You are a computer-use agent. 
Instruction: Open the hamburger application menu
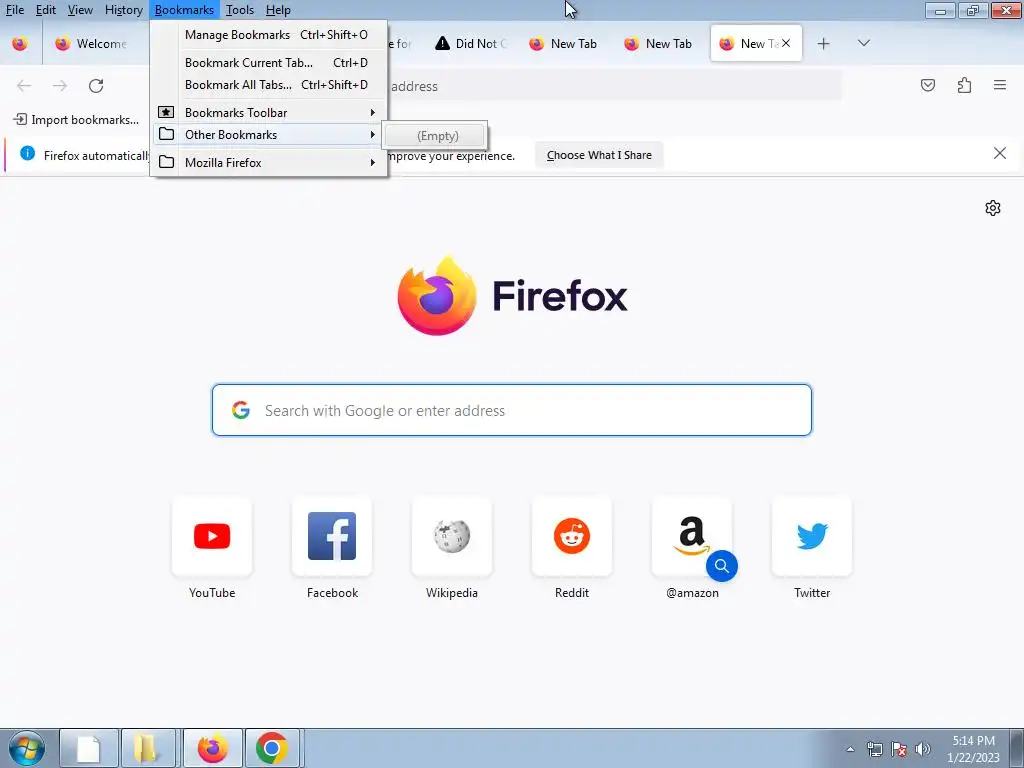pos(1000,85)
